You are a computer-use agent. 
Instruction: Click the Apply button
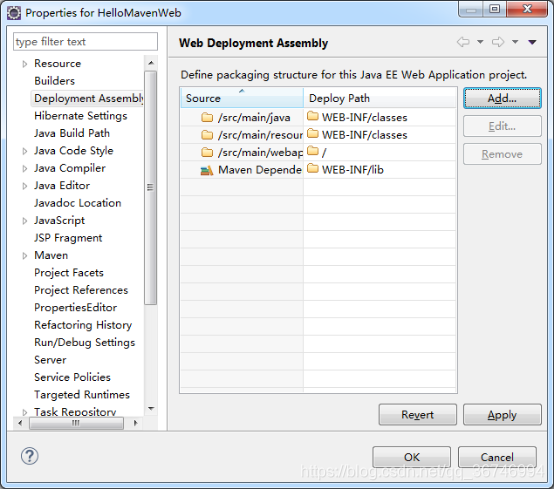pyautogui.click(x=502, y=414)
